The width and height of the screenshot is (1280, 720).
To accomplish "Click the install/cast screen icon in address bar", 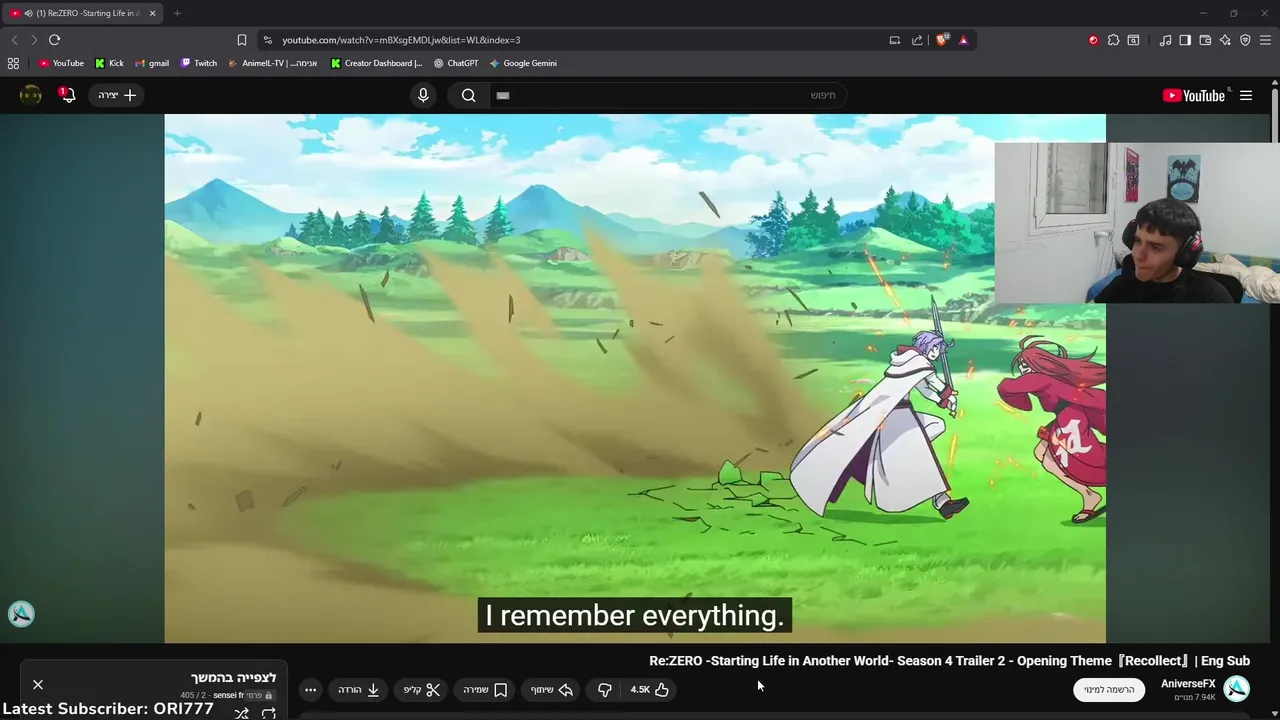I will [x=895, y=40].
